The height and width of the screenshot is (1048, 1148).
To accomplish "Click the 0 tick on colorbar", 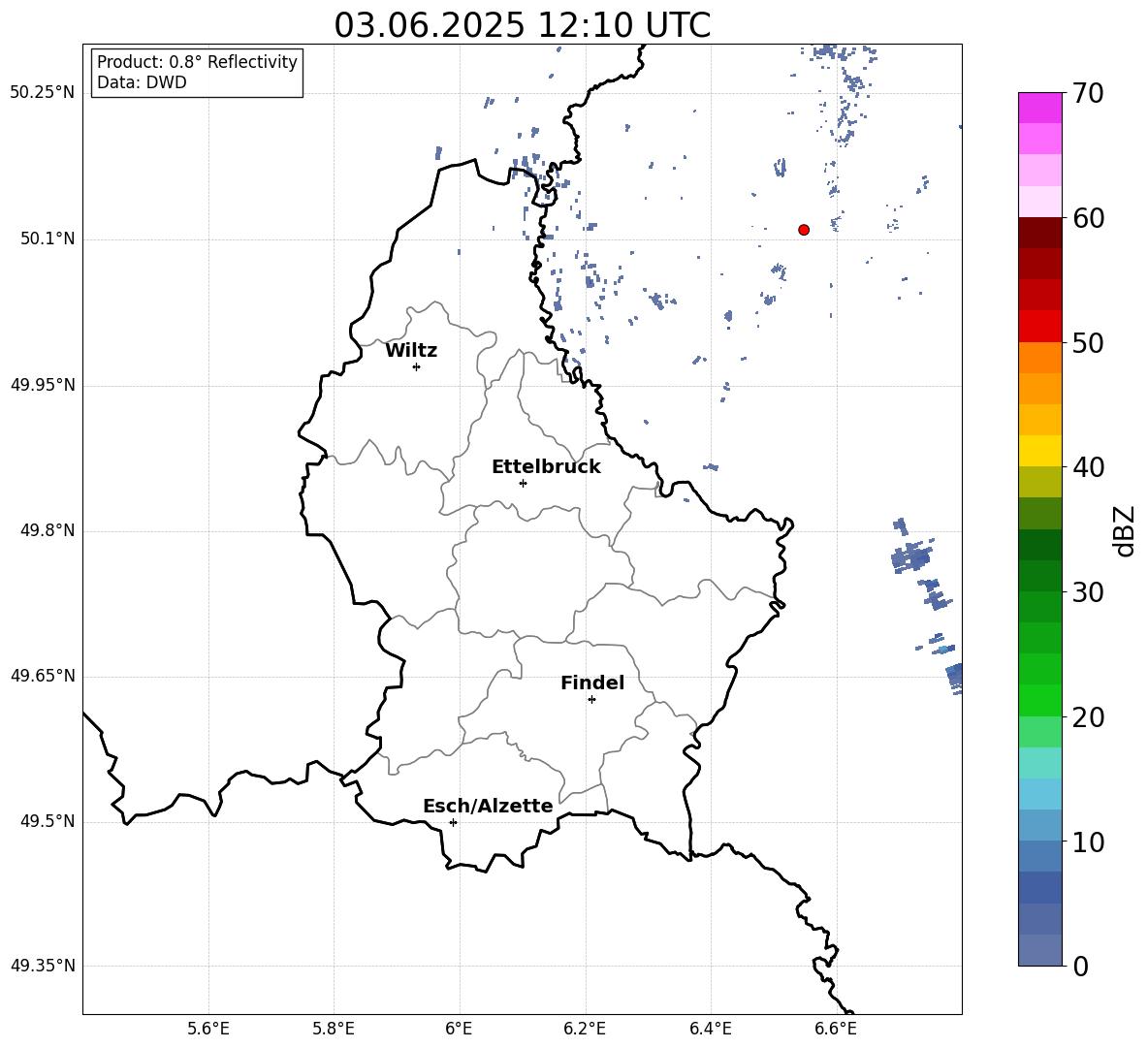I will click(x=1080, y=967).
